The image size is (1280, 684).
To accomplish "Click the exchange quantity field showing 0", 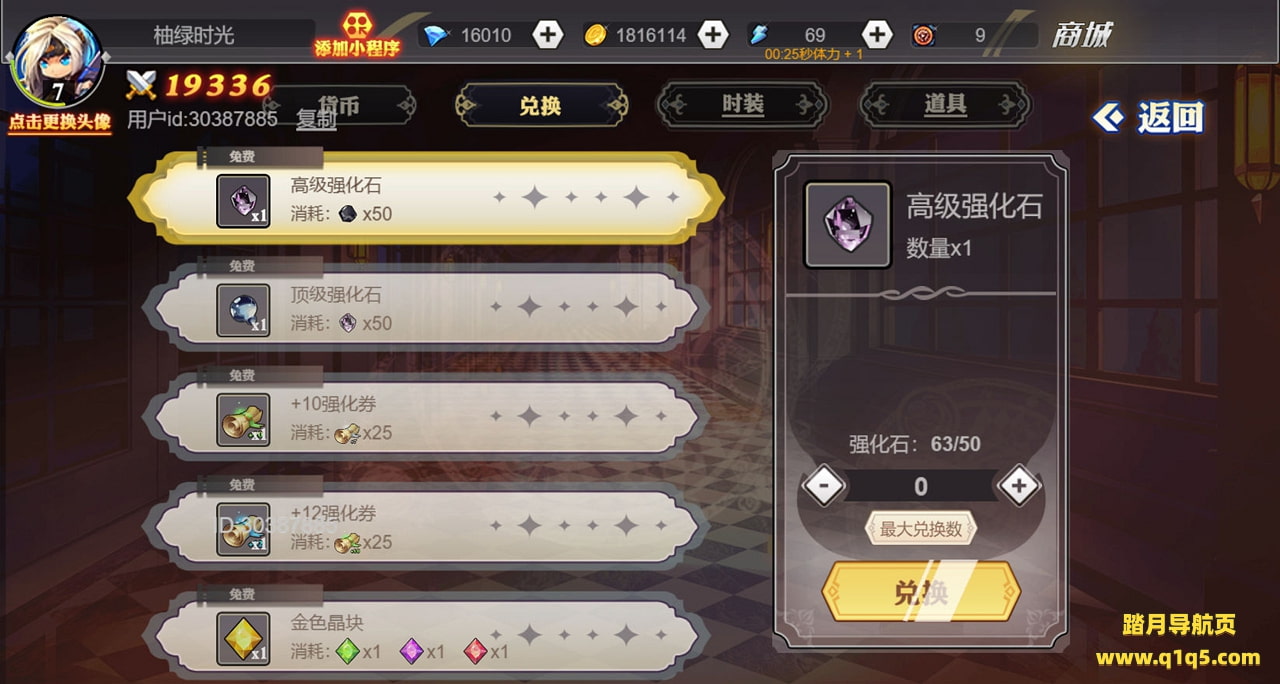I will (x=921, y=487).
